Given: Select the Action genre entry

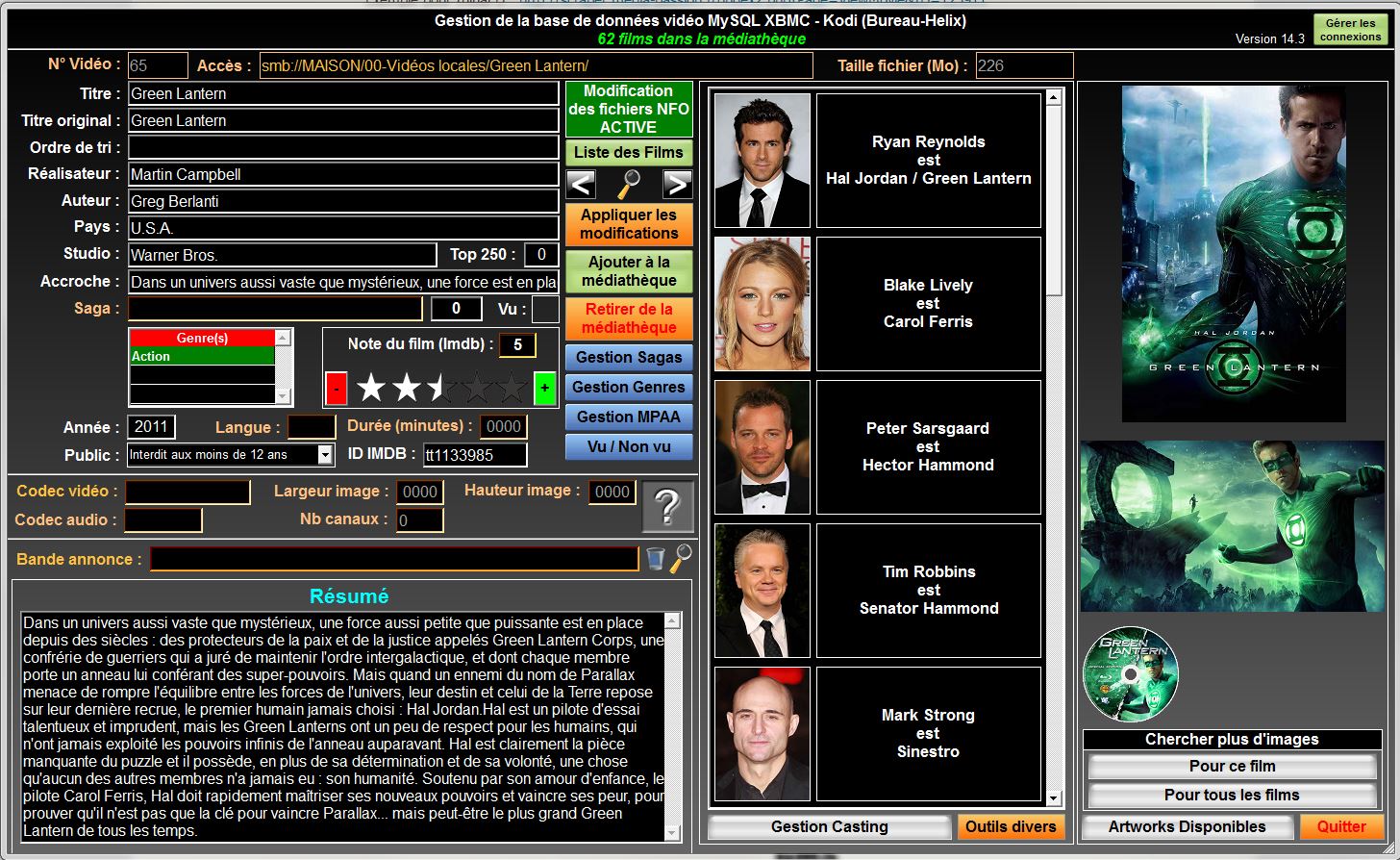Looking at the screenshot, I should [202, 356].
